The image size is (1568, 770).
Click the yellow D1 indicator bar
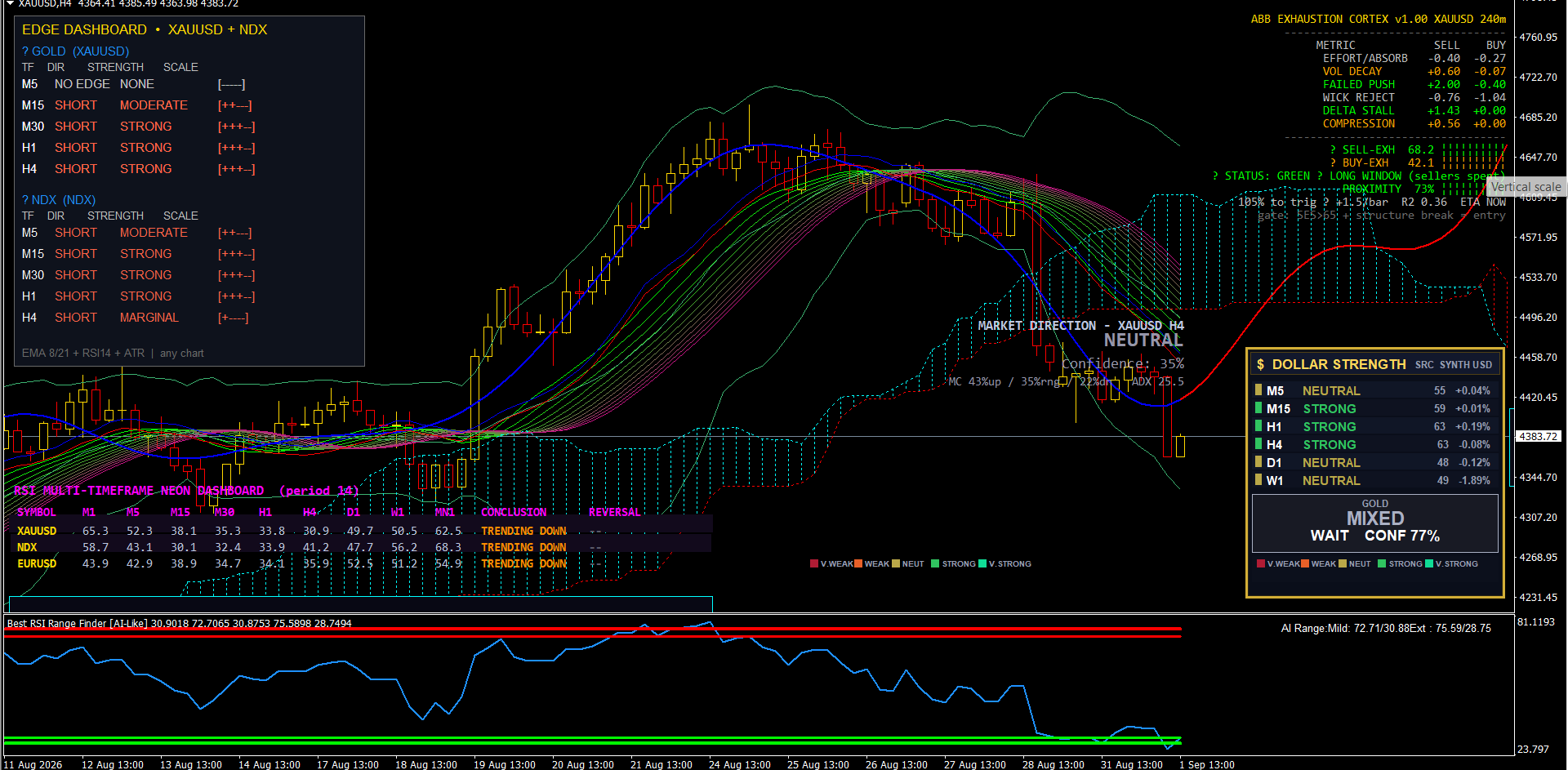[1258, 461]
